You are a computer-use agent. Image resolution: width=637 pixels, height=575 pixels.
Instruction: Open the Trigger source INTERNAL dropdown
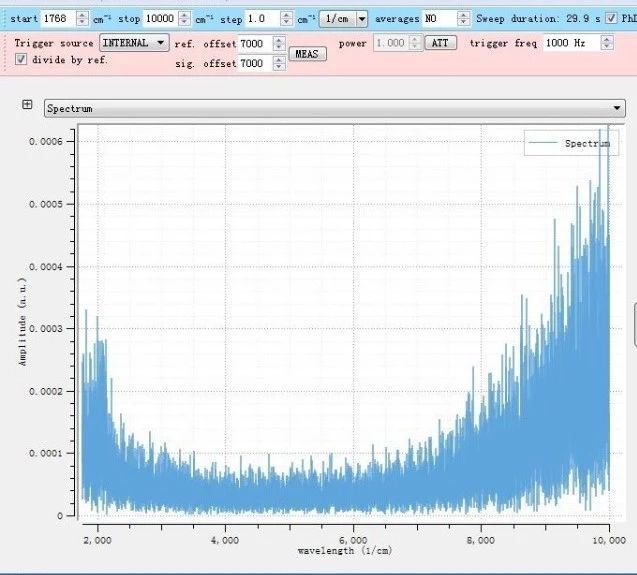pos(133,43)
